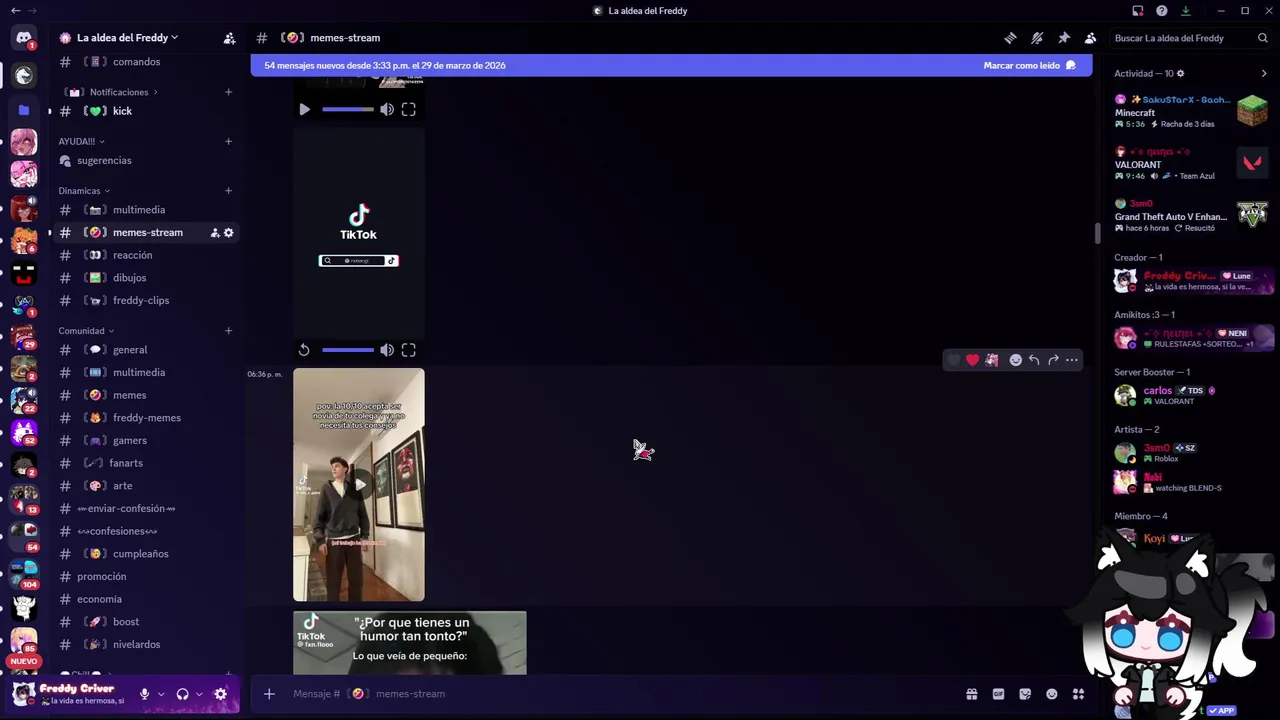Image resolution: width=1280 pixels, height=720 pixels.
Task: Open add reaction smiley picker
Action: 1015,360
